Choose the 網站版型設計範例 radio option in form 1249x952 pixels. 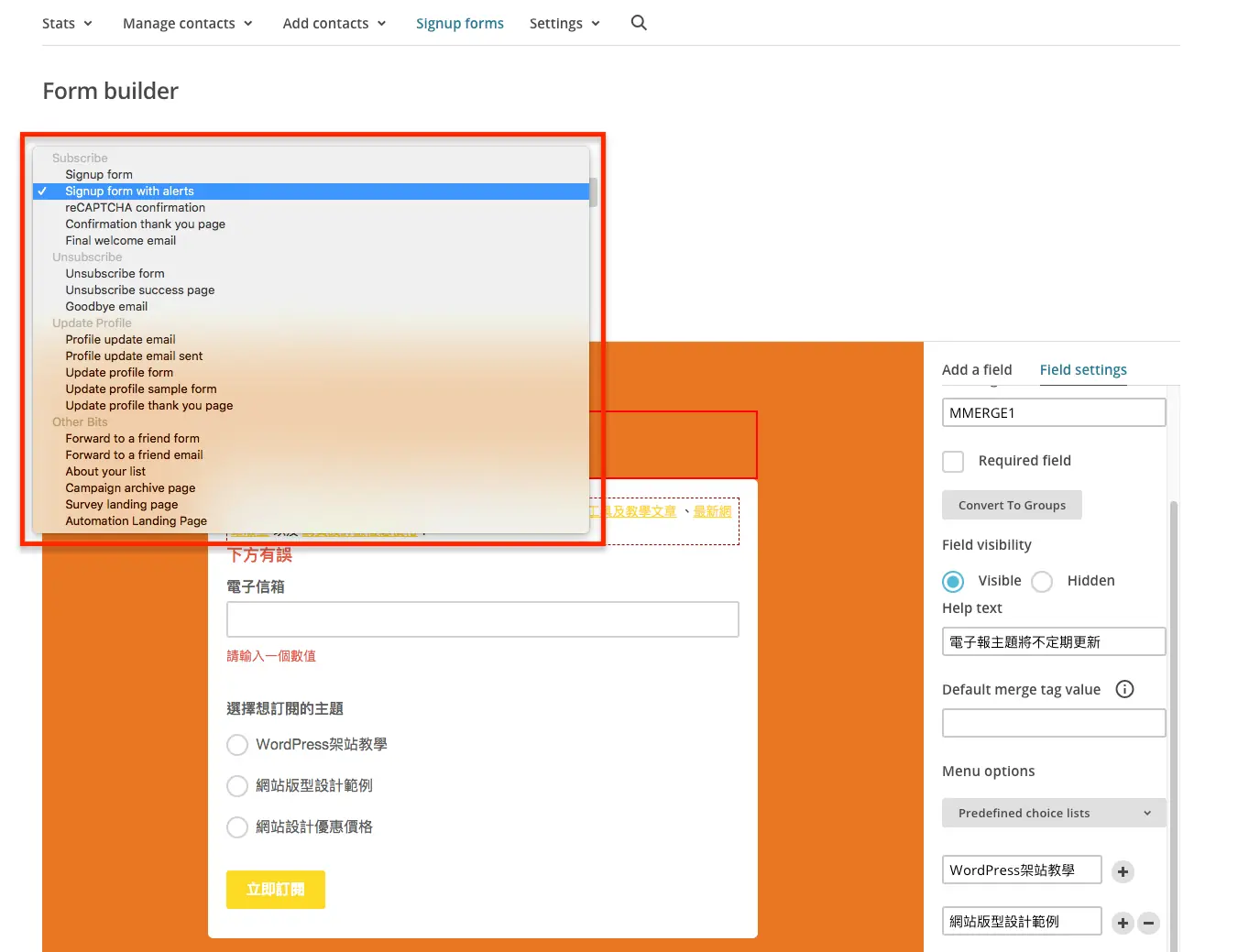click(237, 786)
